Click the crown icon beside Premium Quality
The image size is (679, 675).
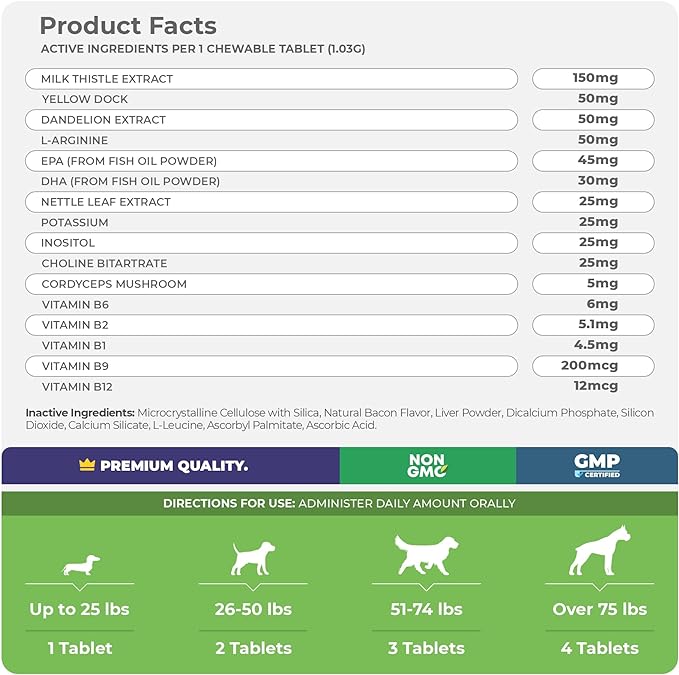(x=87, y=466)
